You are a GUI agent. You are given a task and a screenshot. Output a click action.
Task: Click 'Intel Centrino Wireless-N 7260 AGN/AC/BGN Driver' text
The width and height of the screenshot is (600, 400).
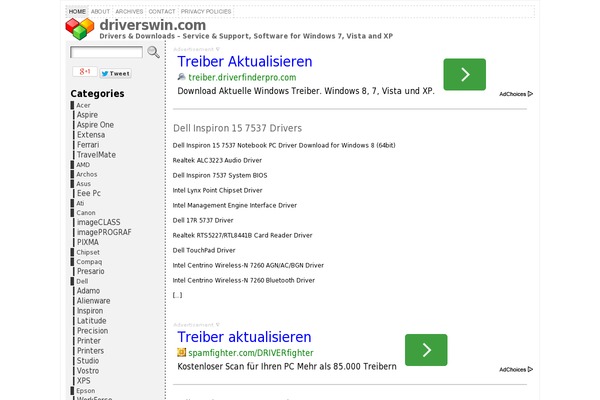248,265
